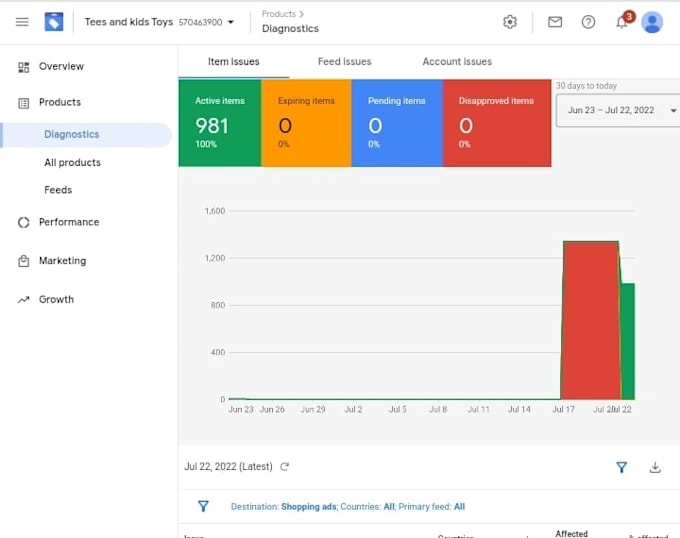Open the user account avatar
680x538 pixels.
tap(652, 22)
